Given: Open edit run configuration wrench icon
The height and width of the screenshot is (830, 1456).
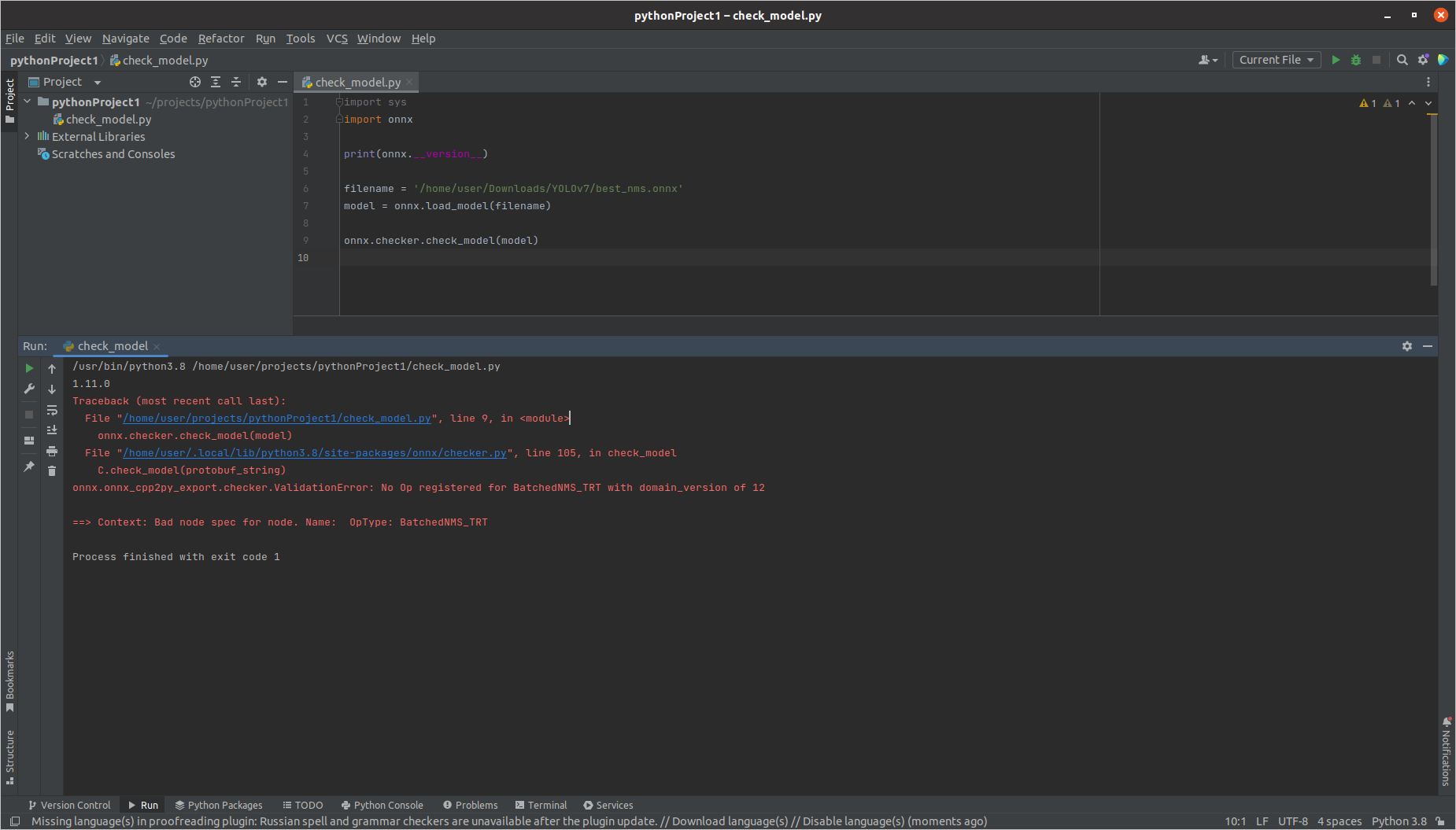Looking at the screenshot, I should tap(29, 388).
